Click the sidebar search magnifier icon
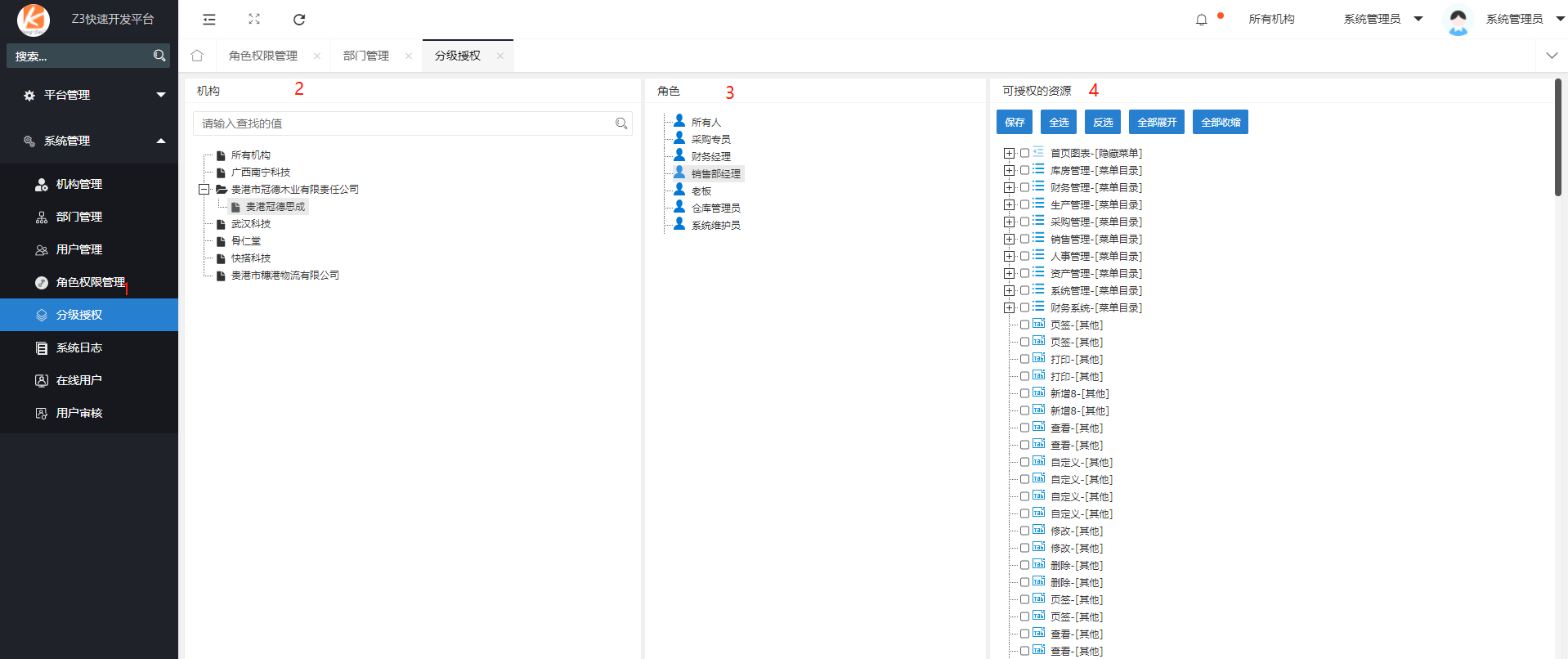The image size is (1568, 659). point(159,56)
